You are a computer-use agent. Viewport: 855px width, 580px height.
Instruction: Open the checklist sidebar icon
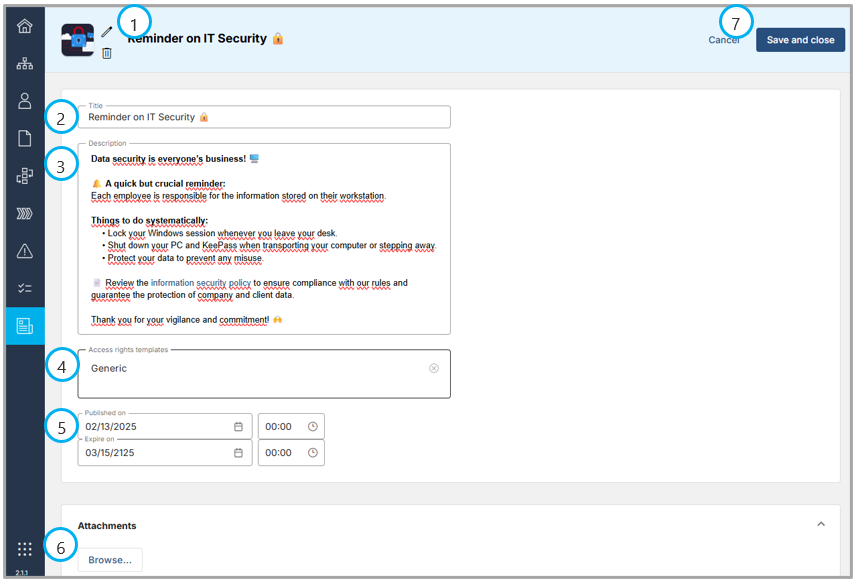click(25, 288)
